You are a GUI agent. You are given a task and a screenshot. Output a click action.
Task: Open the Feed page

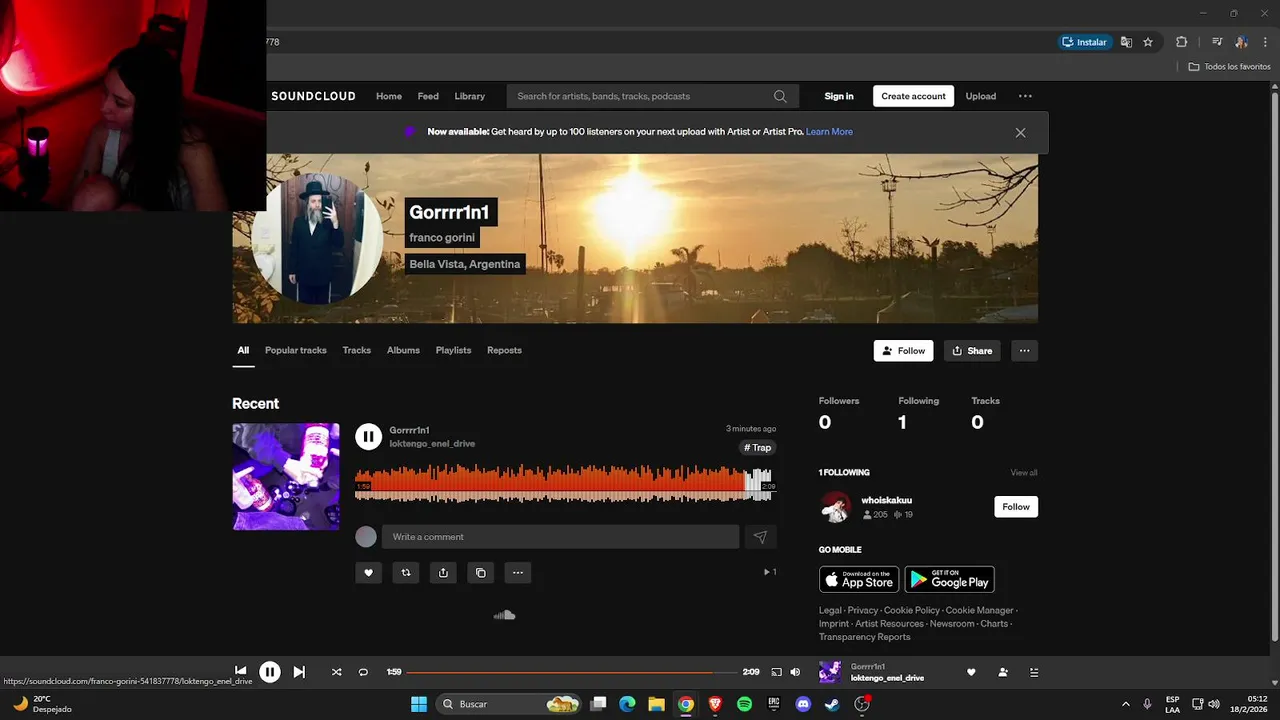coord(428,96)
